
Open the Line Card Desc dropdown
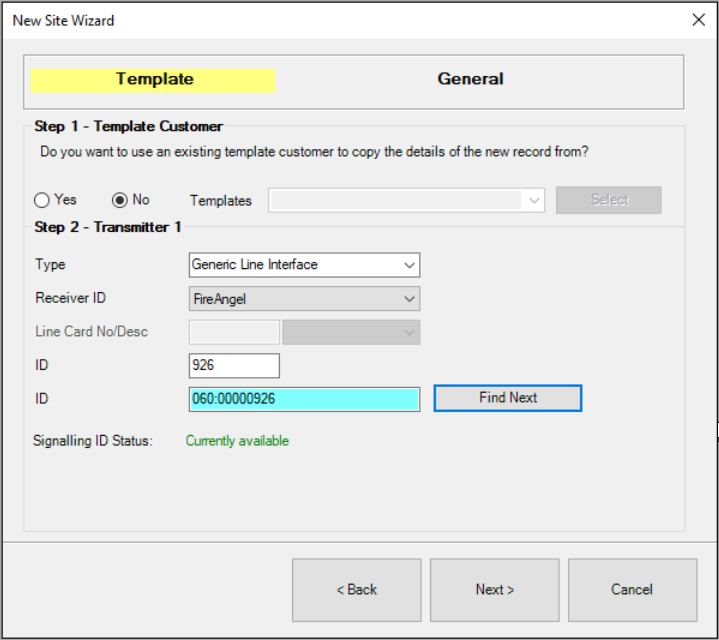pyautogui.click(x=351, y=332)
